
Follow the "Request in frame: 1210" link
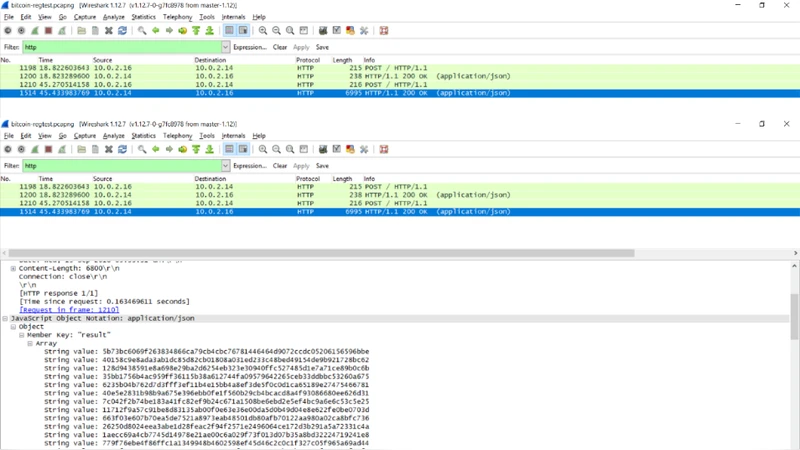tap(69, 310)
